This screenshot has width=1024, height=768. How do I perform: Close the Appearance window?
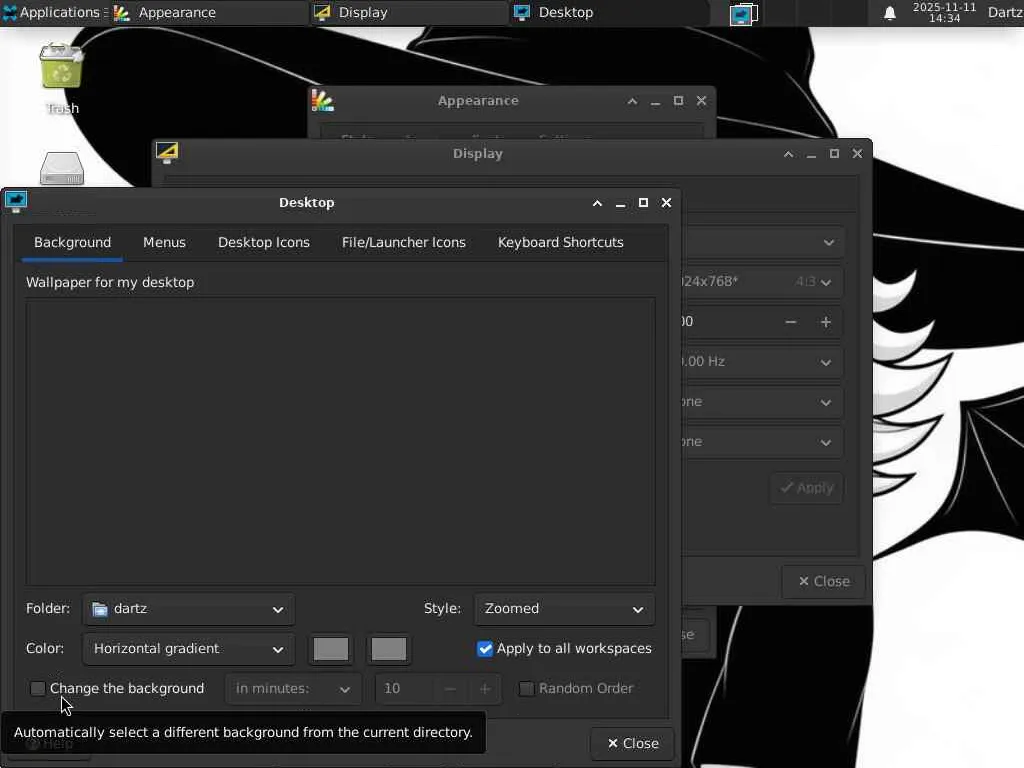click(x=701, y=101)
